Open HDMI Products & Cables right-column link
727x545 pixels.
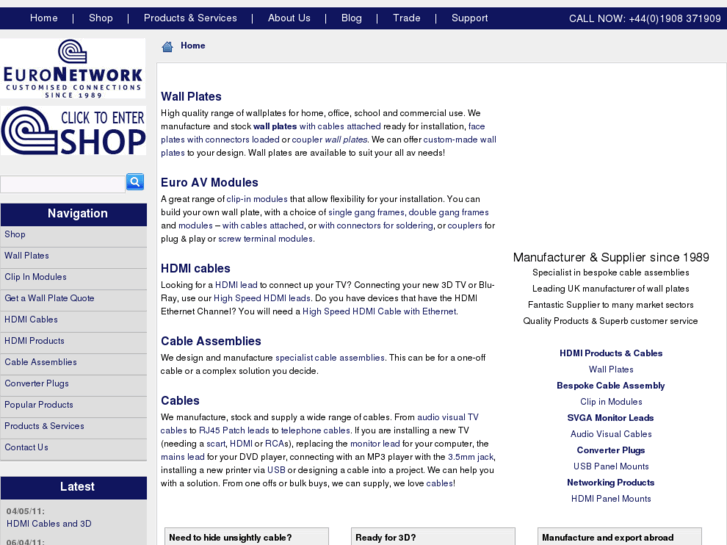pyautogui.click(x=611, y=353)
